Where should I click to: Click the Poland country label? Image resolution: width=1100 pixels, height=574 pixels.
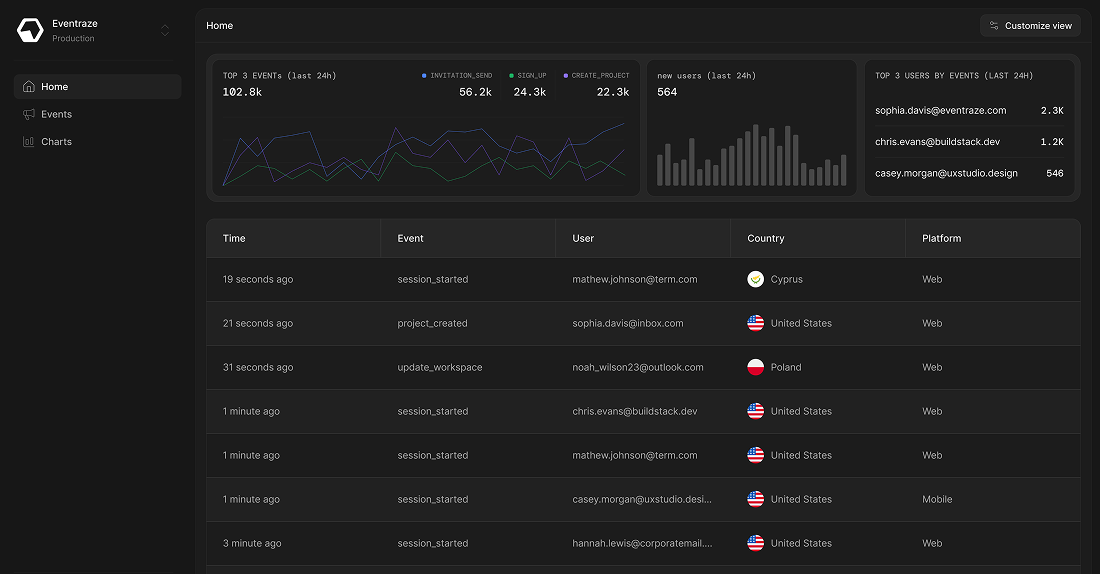coord(786,367)
